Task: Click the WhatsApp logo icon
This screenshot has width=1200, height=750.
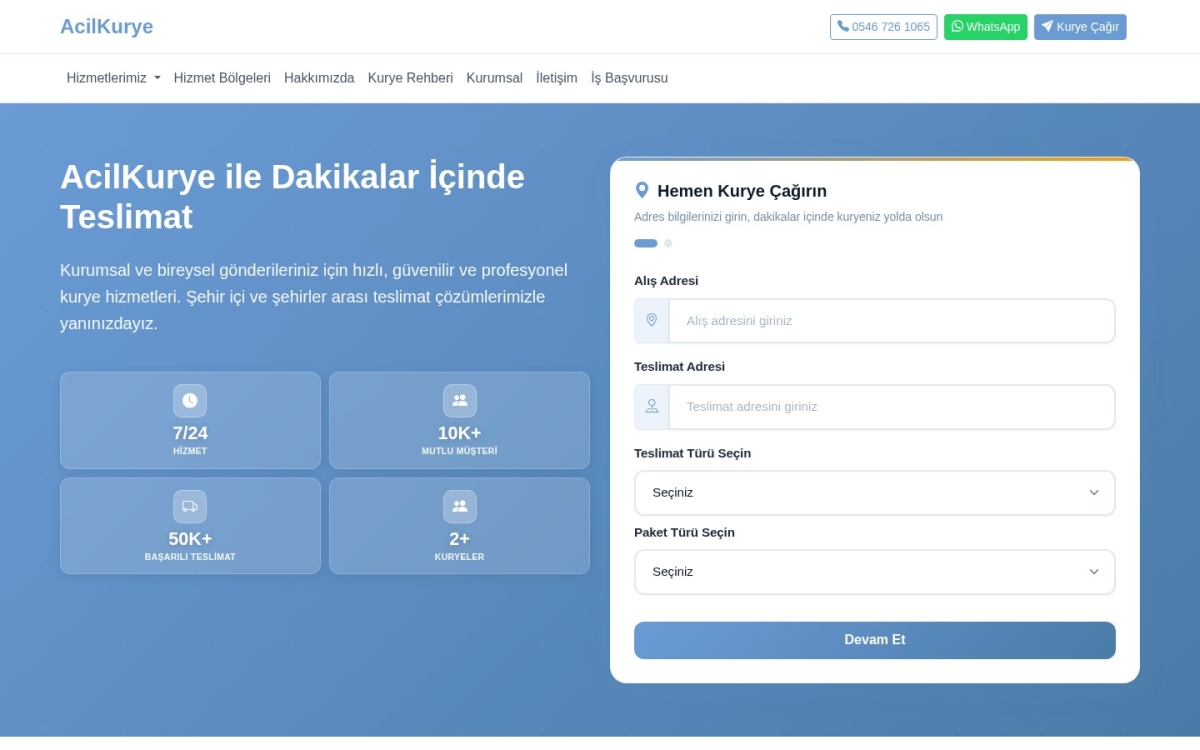Action: [x=957, y=27]
